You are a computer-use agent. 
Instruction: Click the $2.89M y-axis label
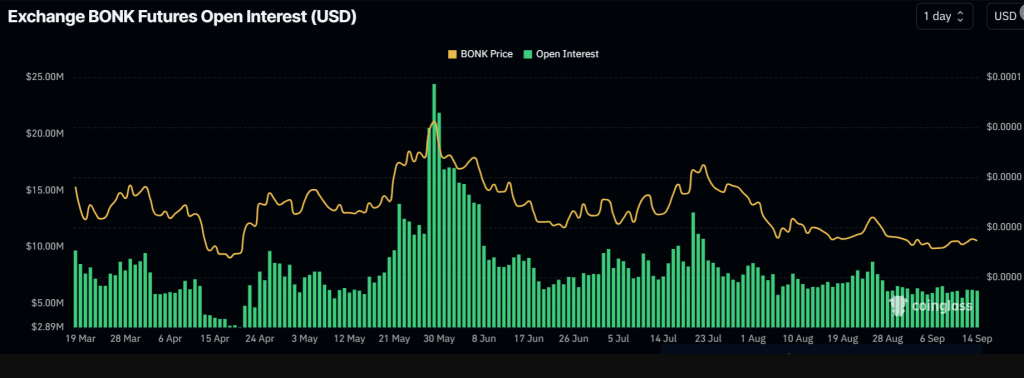point(48,326)
